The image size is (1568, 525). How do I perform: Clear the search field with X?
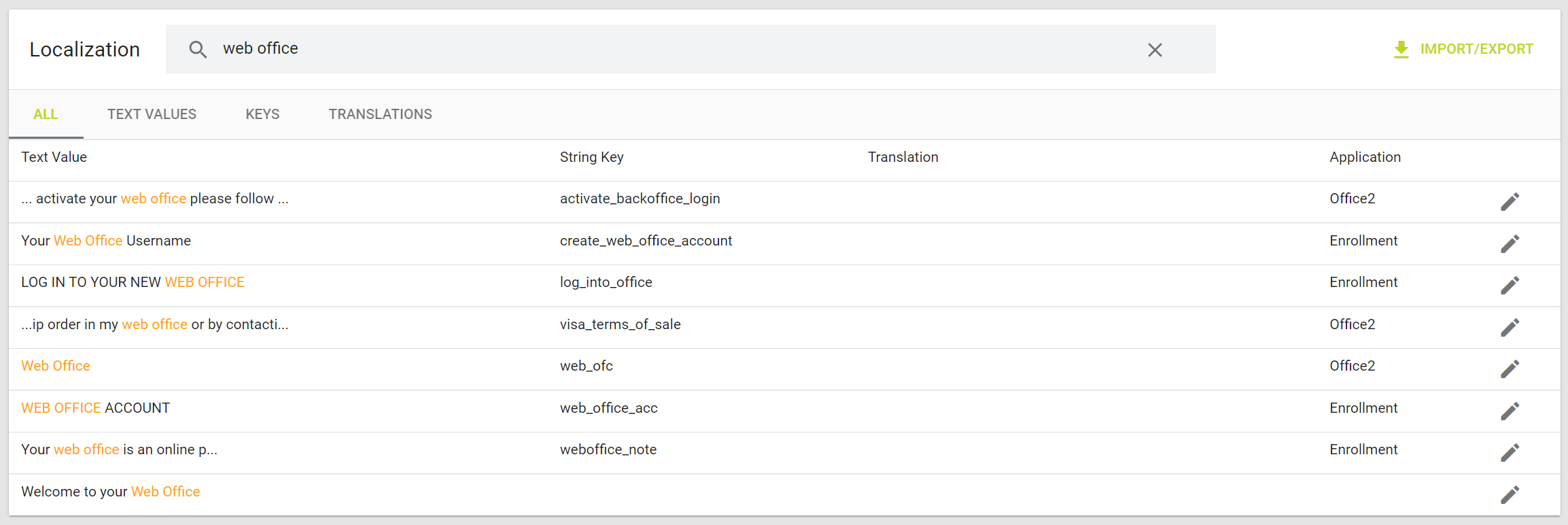coord(1155,50)
